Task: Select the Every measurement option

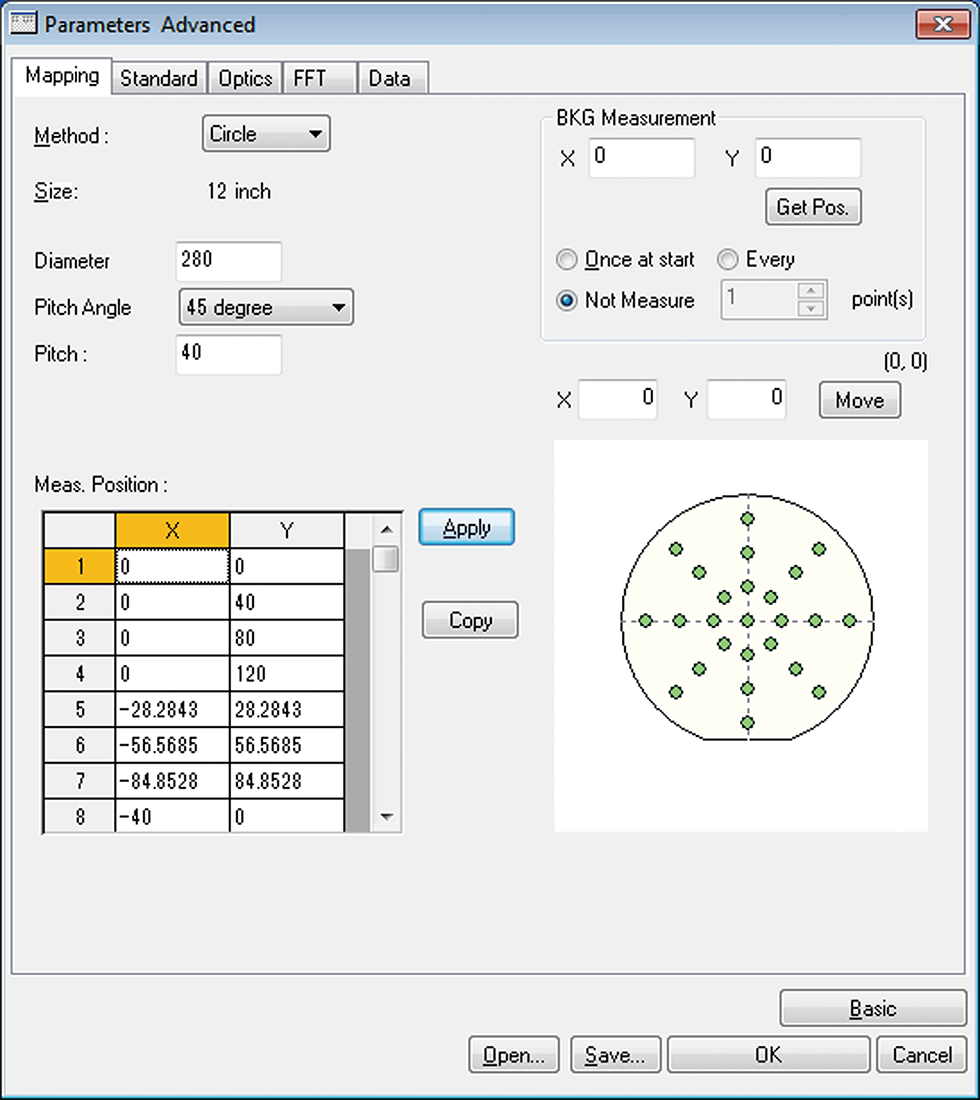Action: (x=728, y=259)
